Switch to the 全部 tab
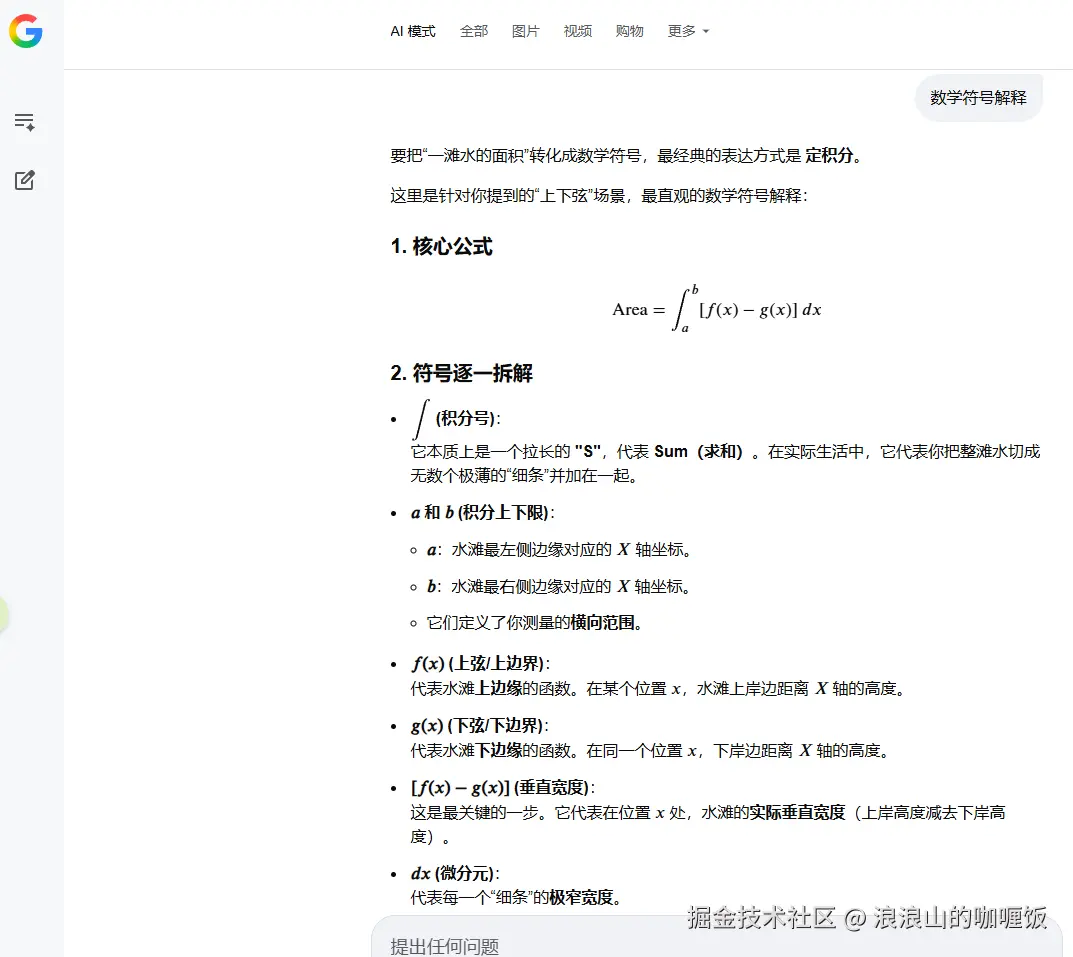Screen dimensions: 1073x957 (x=473, y=31)
